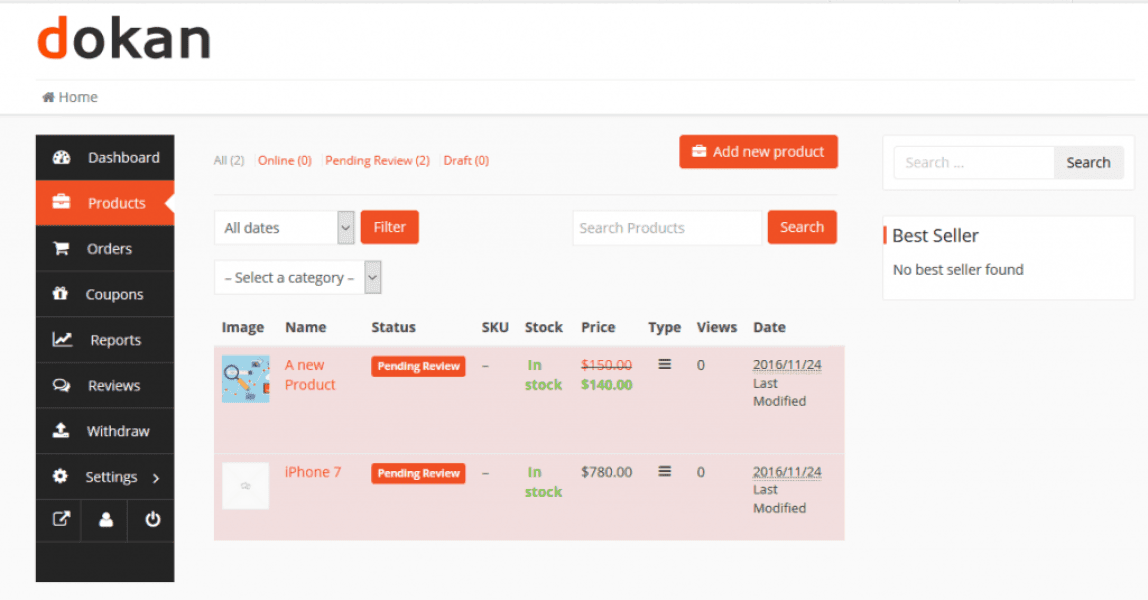Click the home icon in breadcrumb
The height and width of the screenshot is (600, 1148).
coord(48,97)
